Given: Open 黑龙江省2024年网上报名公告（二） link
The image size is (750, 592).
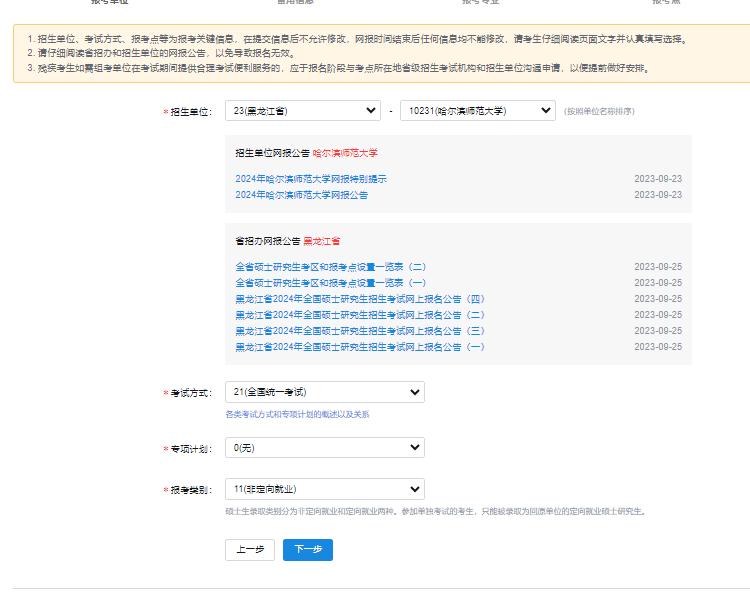Looking at the screenshot, I should click(360, 315).
